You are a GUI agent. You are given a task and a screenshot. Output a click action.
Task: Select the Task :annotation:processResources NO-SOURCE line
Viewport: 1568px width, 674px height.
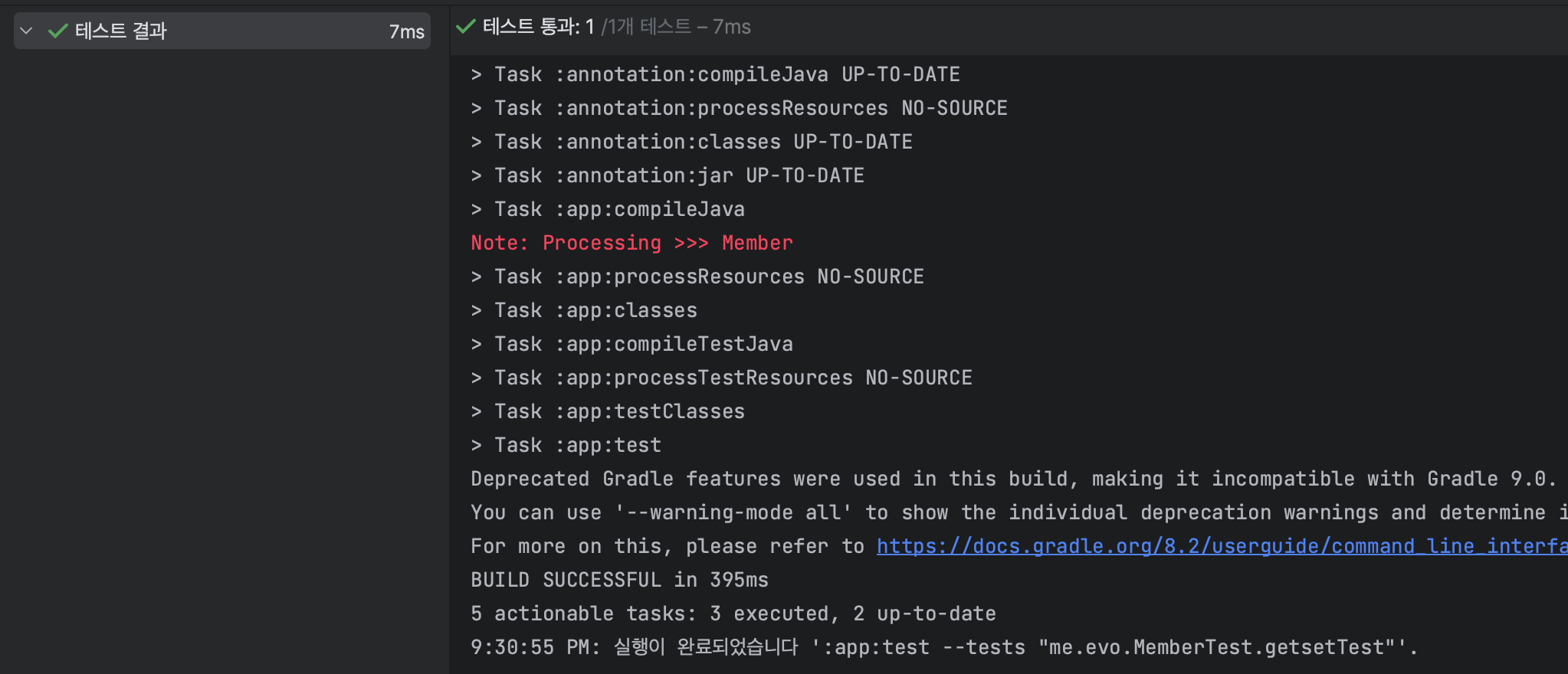click(739, 108)
